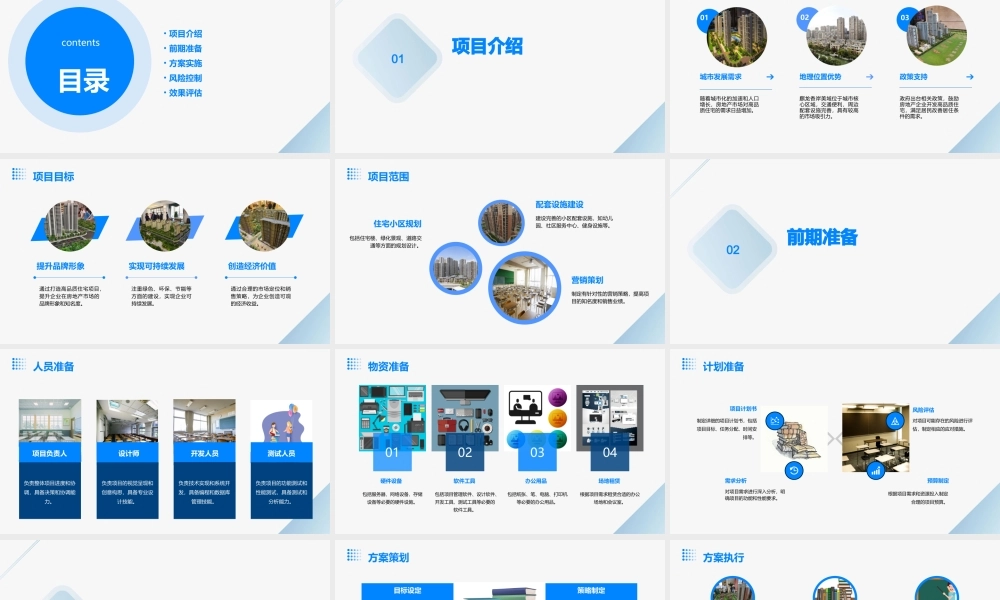Viewport: 1000px width, 600px height.
Task: Click the 实现可持续发展 heading
Action: pos(156,266)
